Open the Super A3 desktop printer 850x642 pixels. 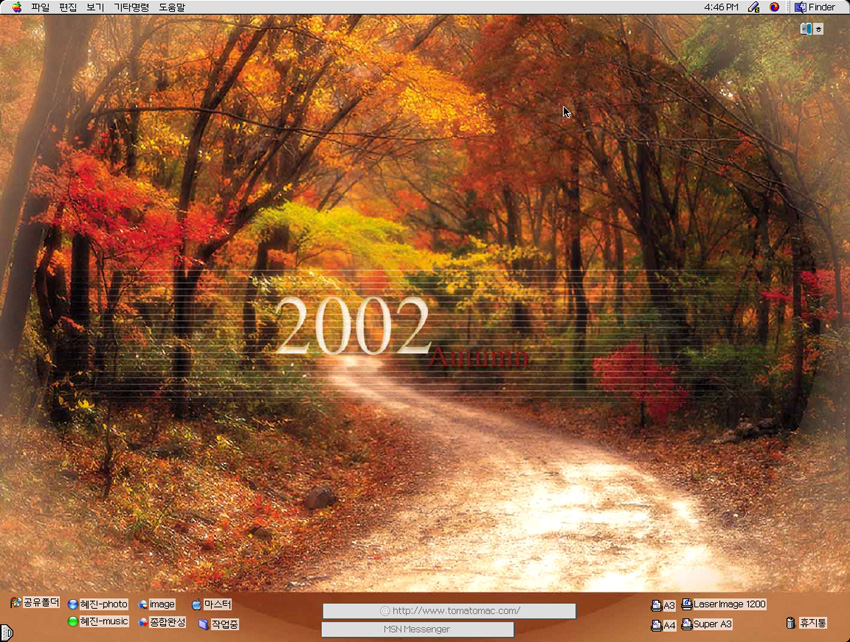coord(687,624)
